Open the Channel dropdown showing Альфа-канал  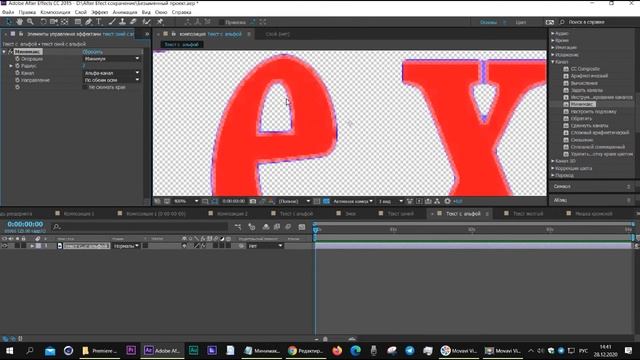click(x=111, y=73)
